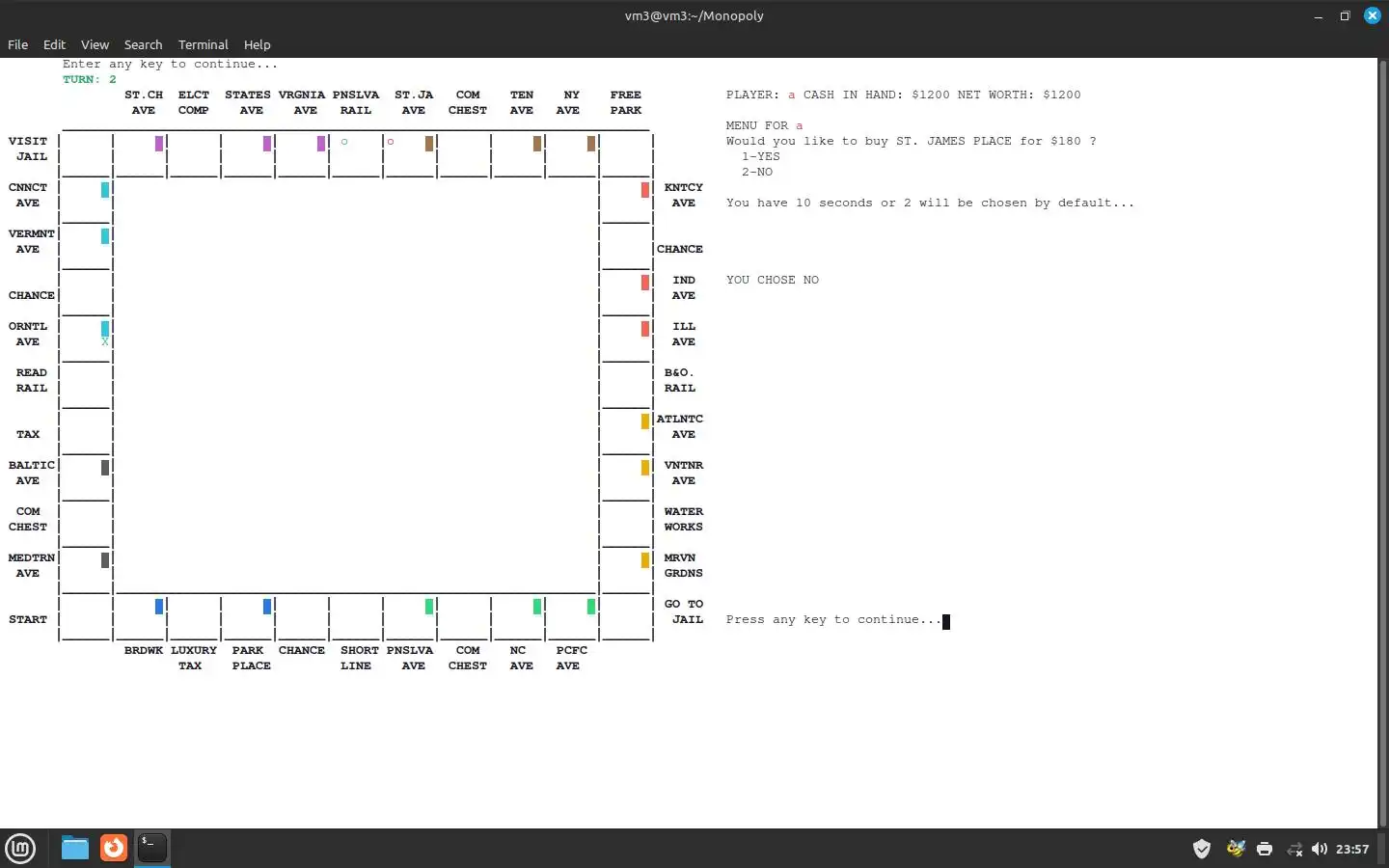The image size is (1389, 868).
Task: Click 'Press any key to continue...' prompt
Action: click(834, 619)
